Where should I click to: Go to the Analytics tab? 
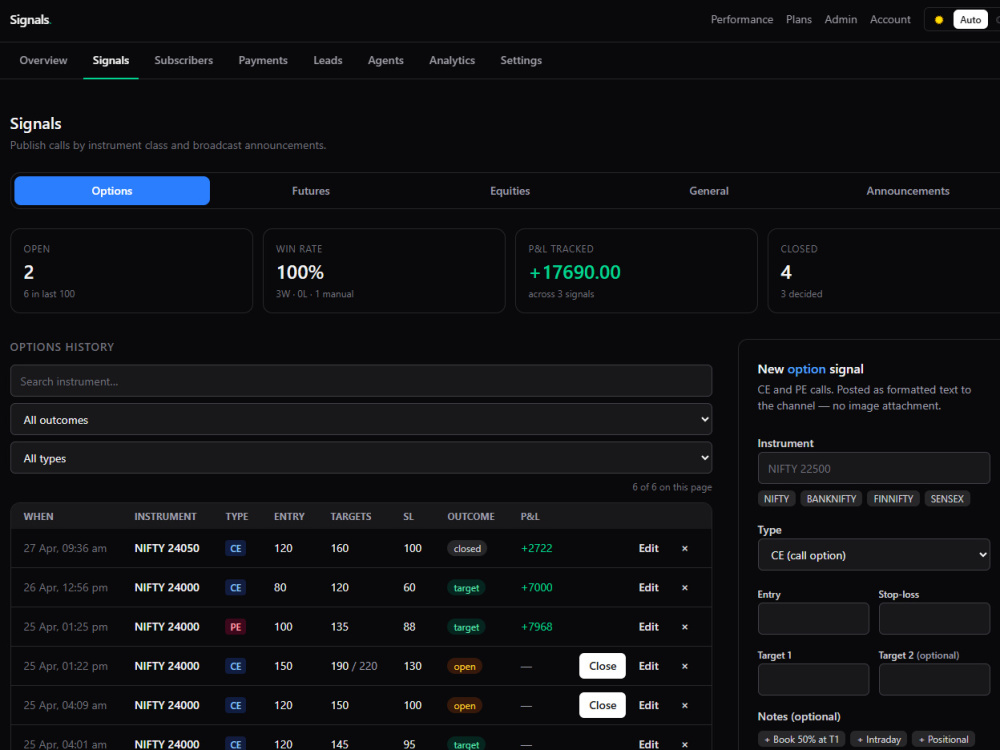452,60
